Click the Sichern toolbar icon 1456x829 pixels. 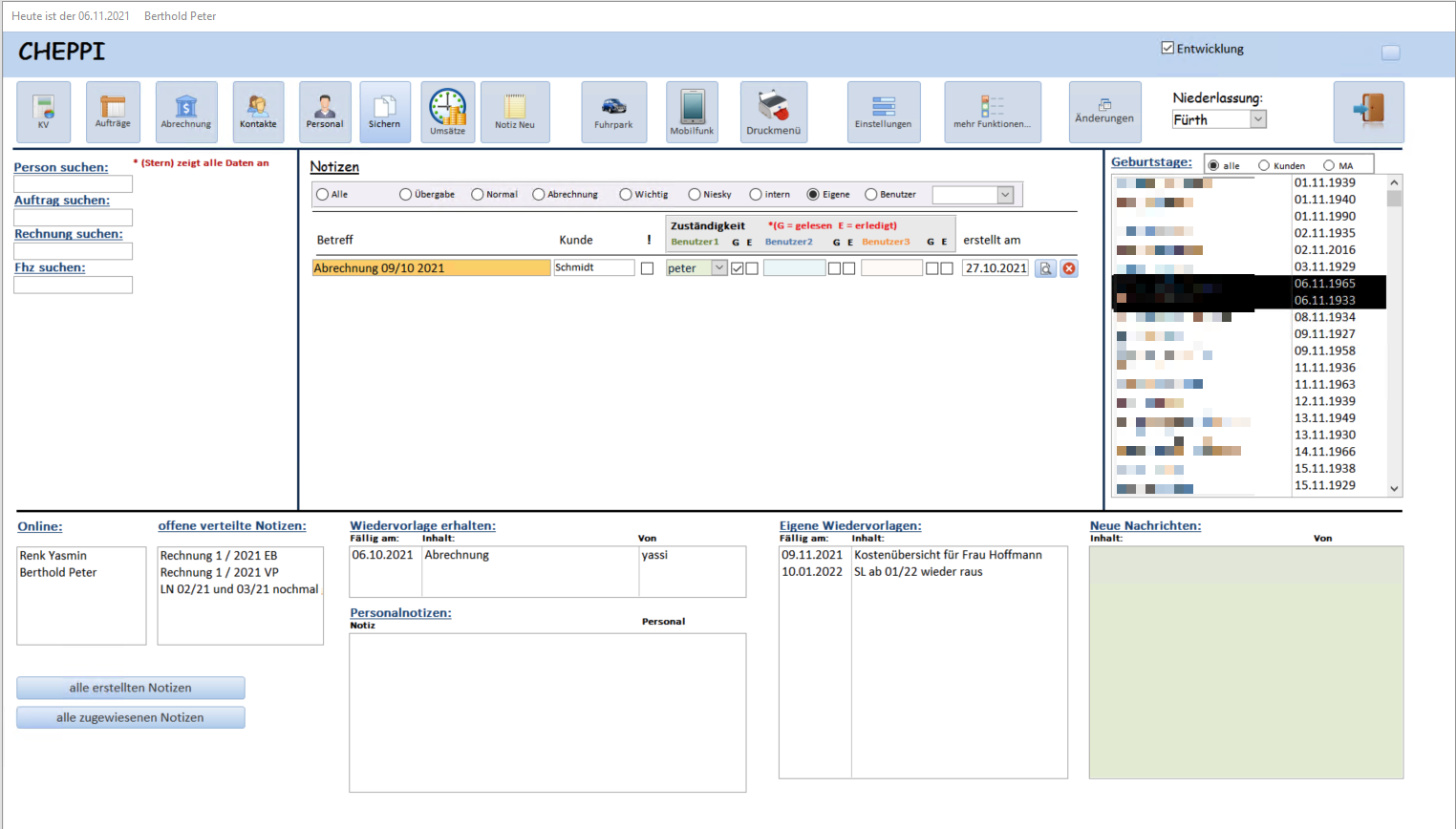(385, 112)
